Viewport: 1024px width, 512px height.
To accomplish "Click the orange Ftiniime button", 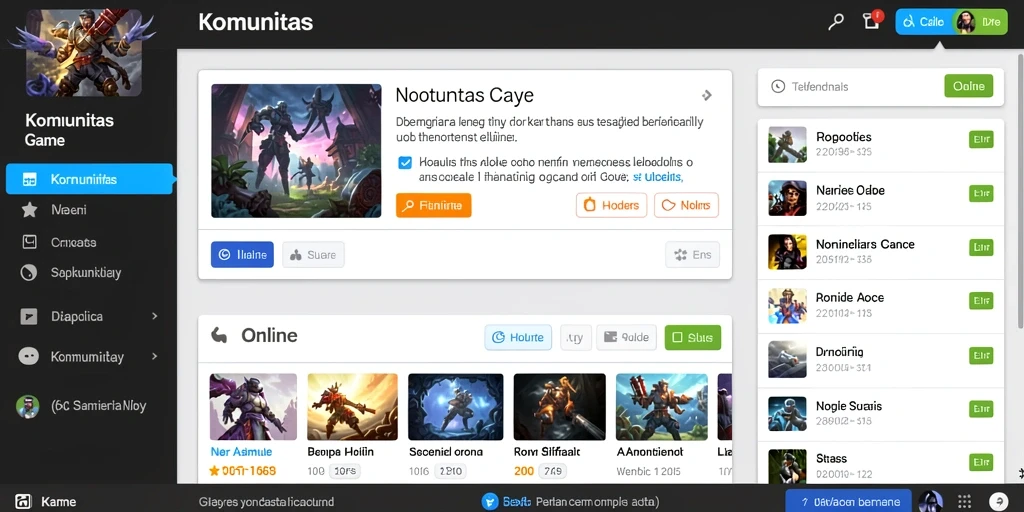I will coord(434,205).
